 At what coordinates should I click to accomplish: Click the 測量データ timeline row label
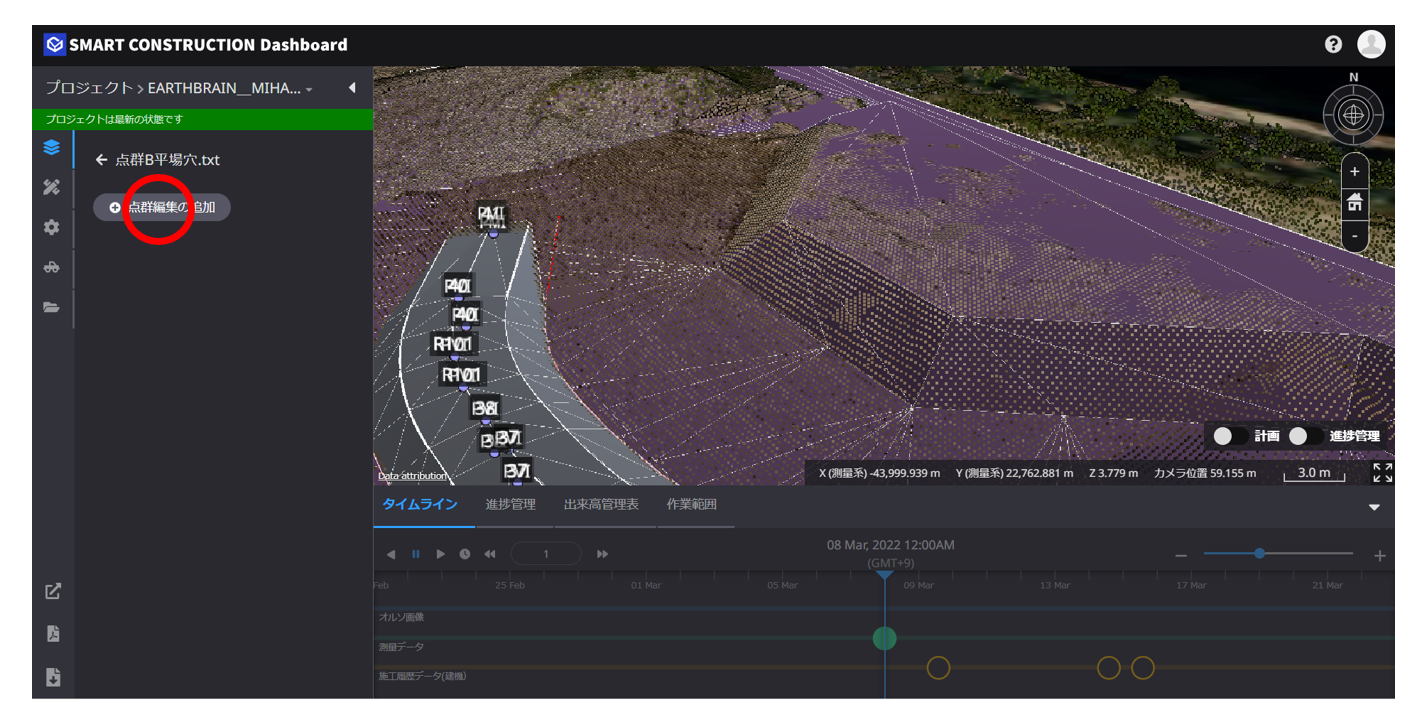(401, 647)
